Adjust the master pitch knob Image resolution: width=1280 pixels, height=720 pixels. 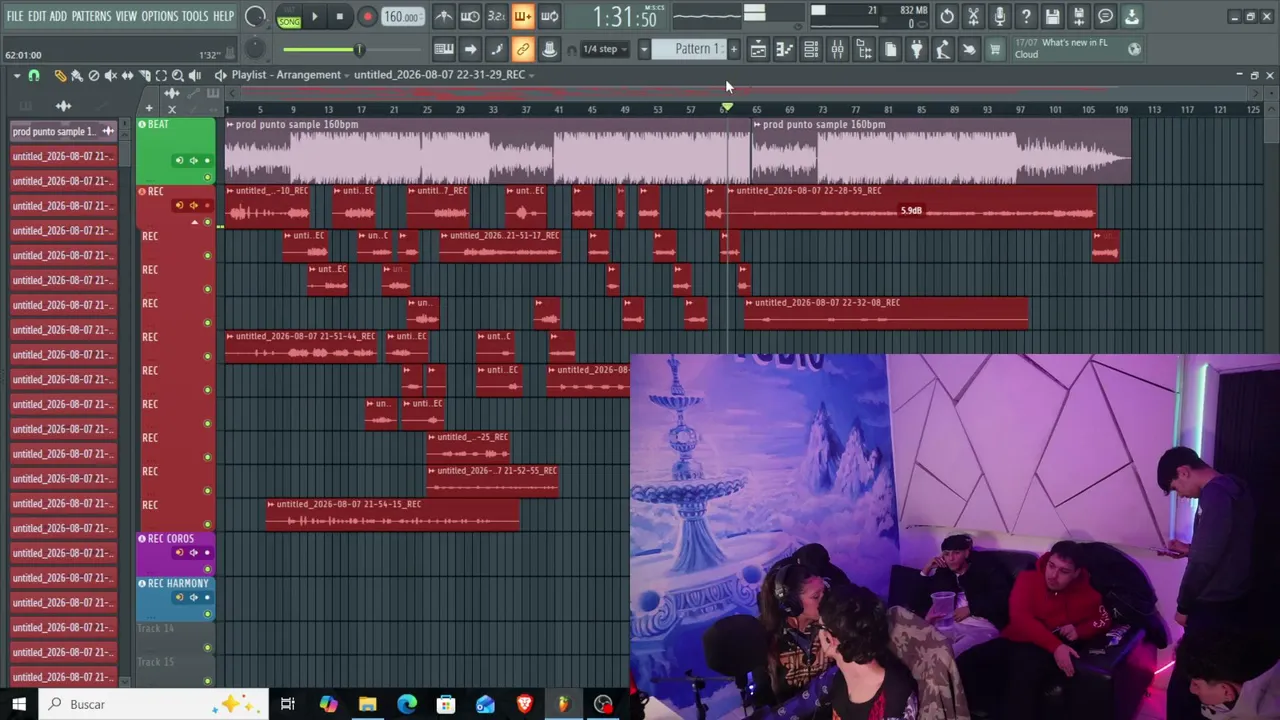click(255, 48)
